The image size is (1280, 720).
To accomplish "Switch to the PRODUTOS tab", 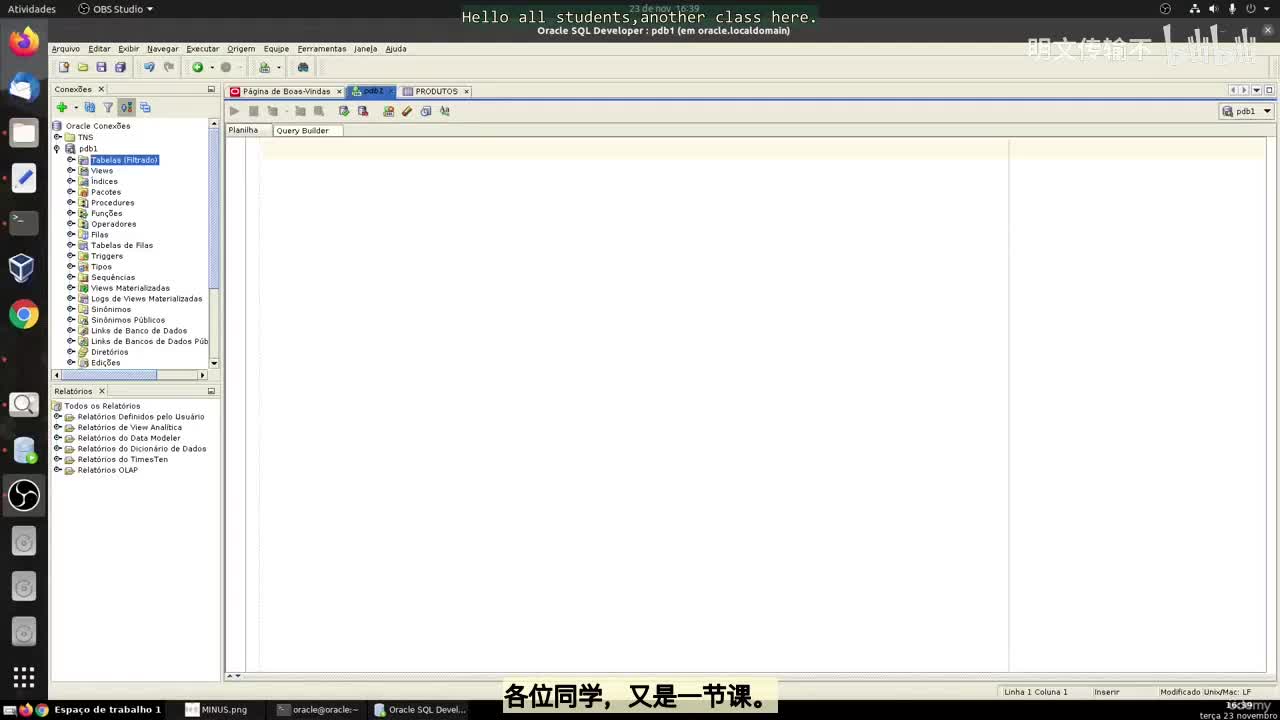I will [x=436, y=91].
